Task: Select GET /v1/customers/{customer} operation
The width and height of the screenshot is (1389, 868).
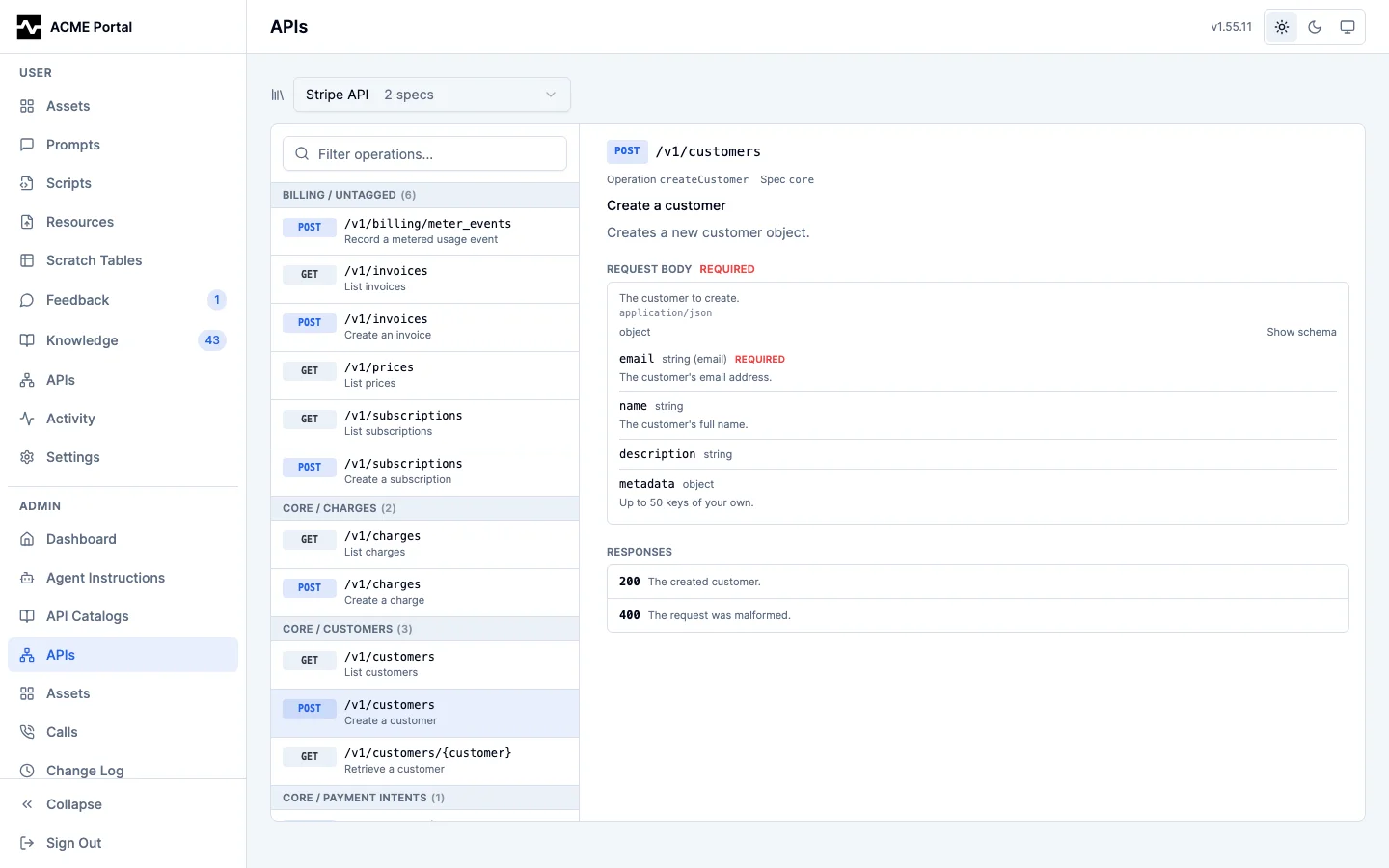Action: pos(424,762)
